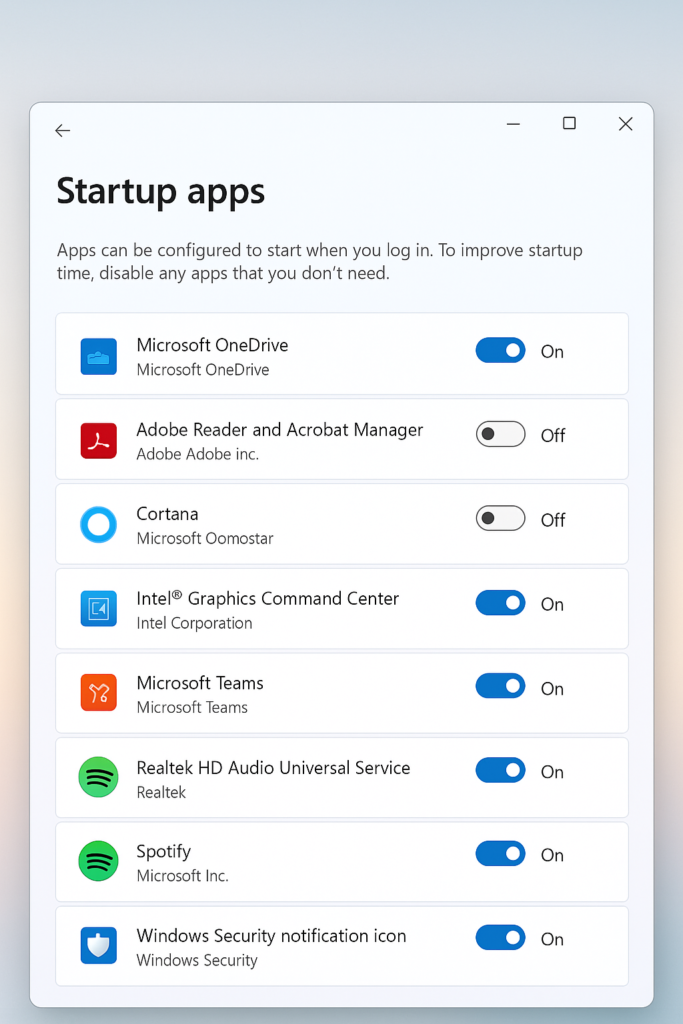
Task: Disable Microsoft Teams at startup
Action: click(500, 686)
